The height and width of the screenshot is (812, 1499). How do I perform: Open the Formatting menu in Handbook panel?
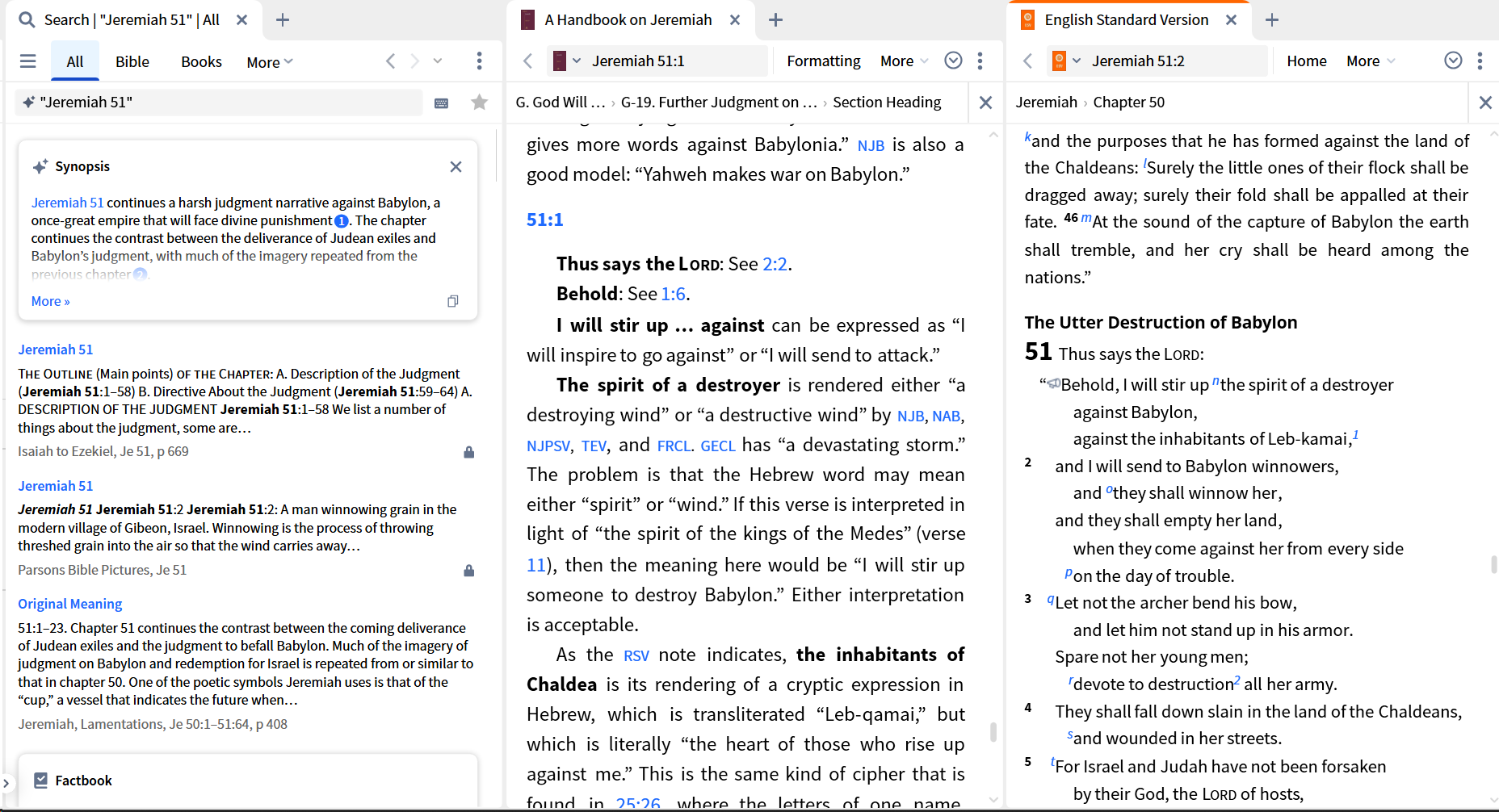[x=824, y=61]
